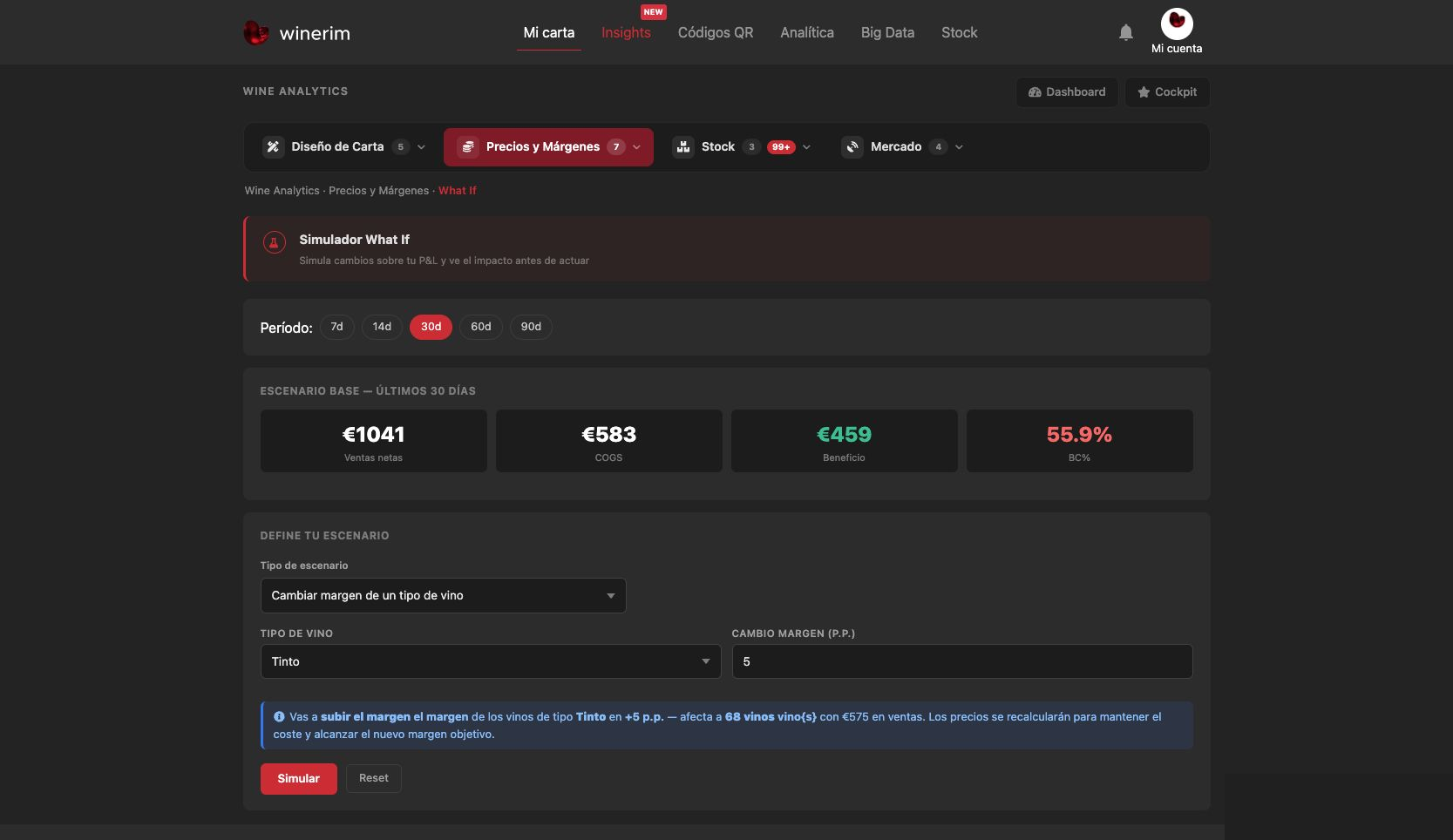Click the Reset button
Screen dimensions: 1453x840
tap(374, 778)
